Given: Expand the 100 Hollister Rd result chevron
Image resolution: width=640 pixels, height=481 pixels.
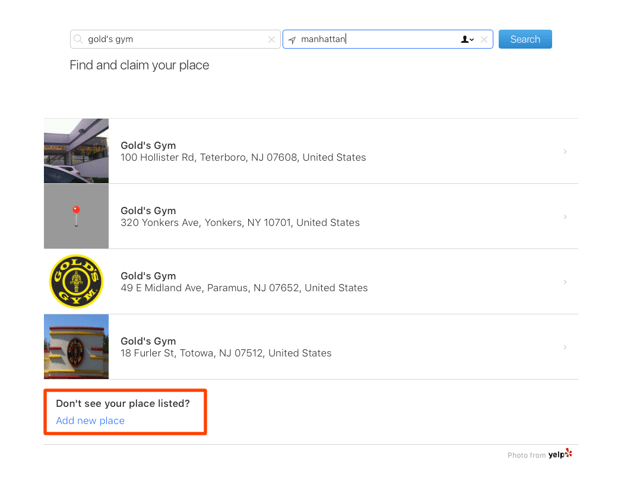Looking at the screenshot, I should (565, 151).
